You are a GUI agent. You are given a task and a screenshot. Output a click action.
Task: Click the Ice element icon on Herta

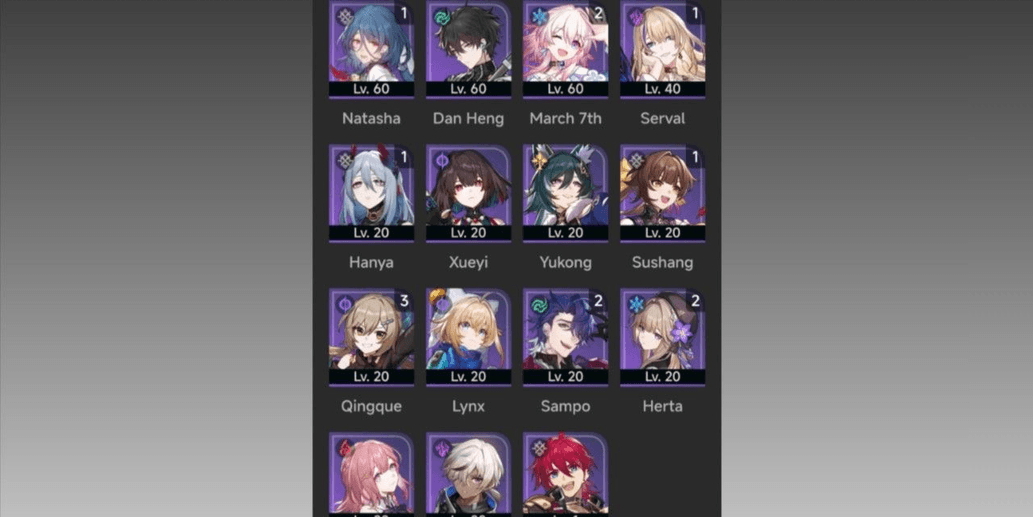click(x=637, y=305)
